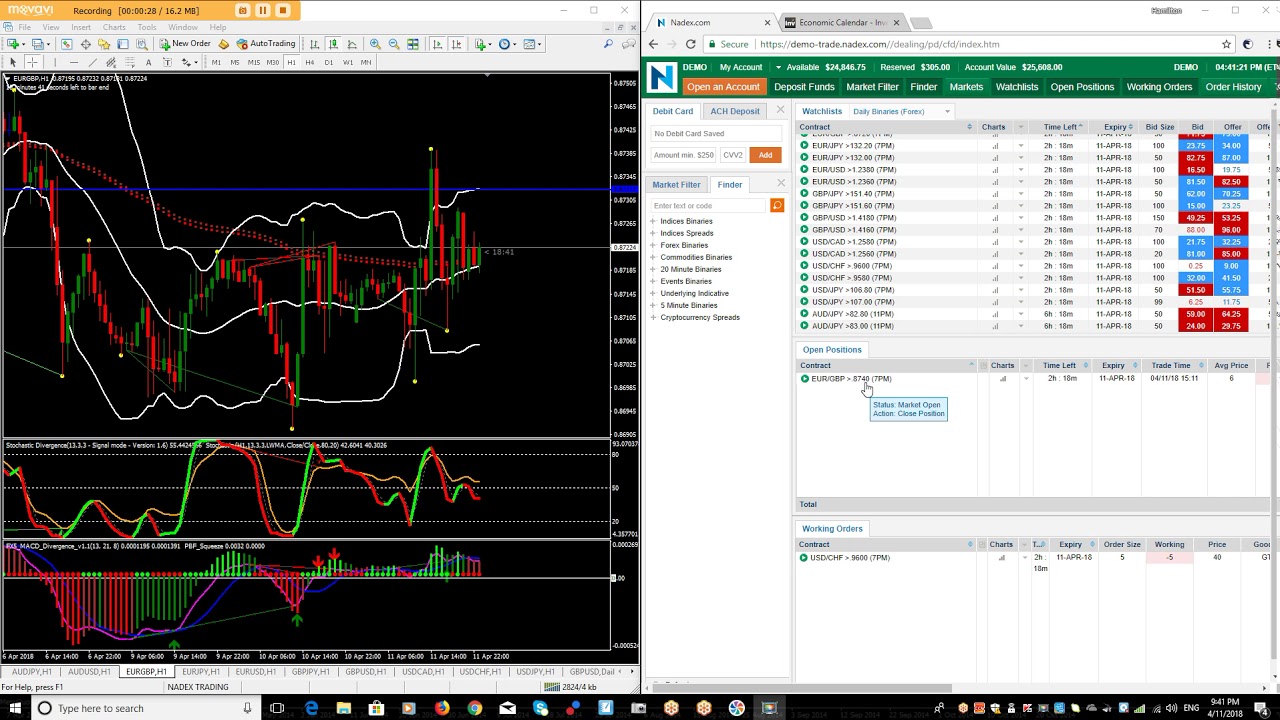
Task: Switch chart to line chart mode
Action: (x=352, y=44)
